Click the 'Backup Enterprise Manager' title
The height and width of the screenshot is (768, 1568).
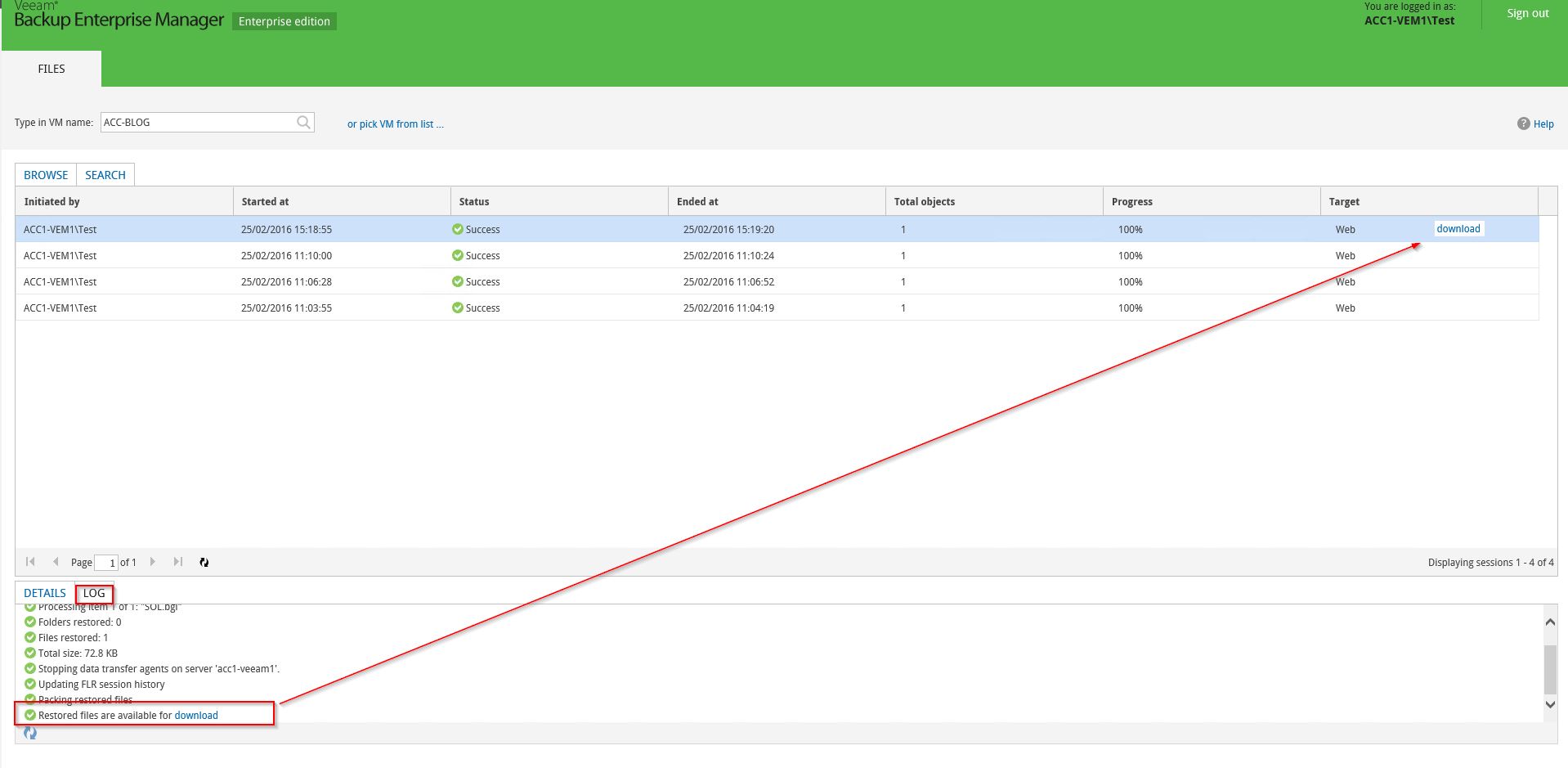click(x=119, y=20)
